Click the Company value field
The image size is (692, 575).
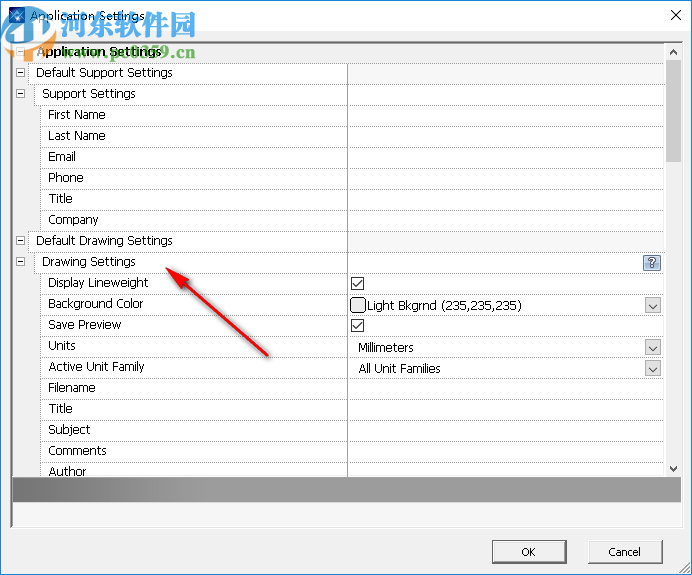click(506, 221)
